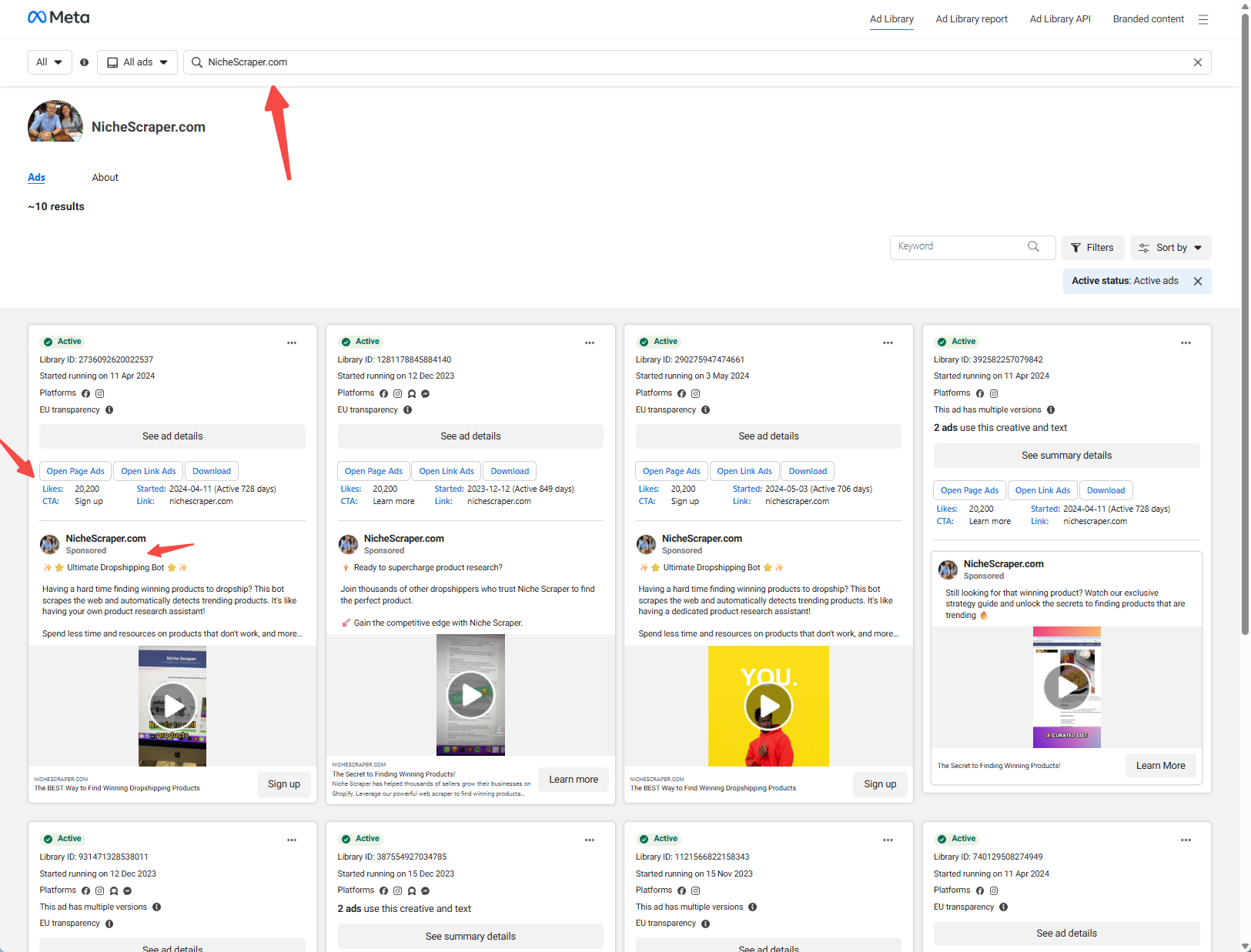The image size is (1251, 952).
Task: Click EU transparency info icon on ad 2736092620022537
Action: tap(109, 410)
